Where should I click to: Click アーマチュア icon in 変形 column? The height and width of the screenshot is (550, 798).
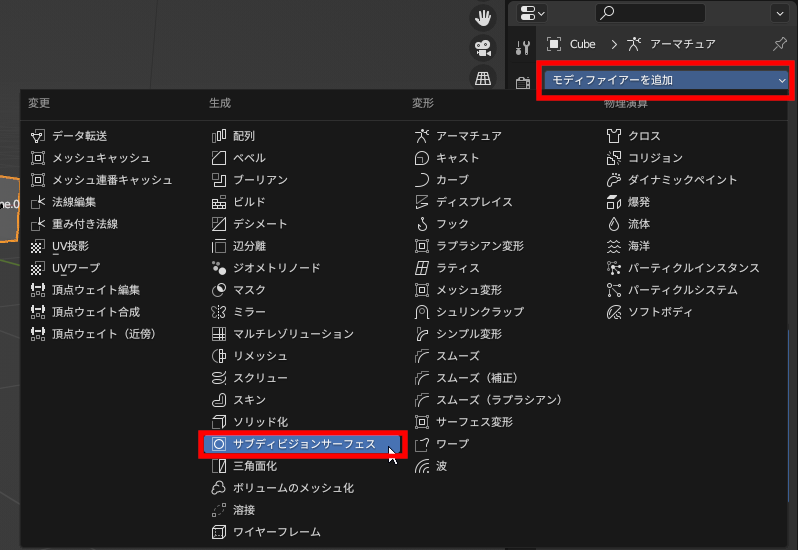click(x=422, y=136)
